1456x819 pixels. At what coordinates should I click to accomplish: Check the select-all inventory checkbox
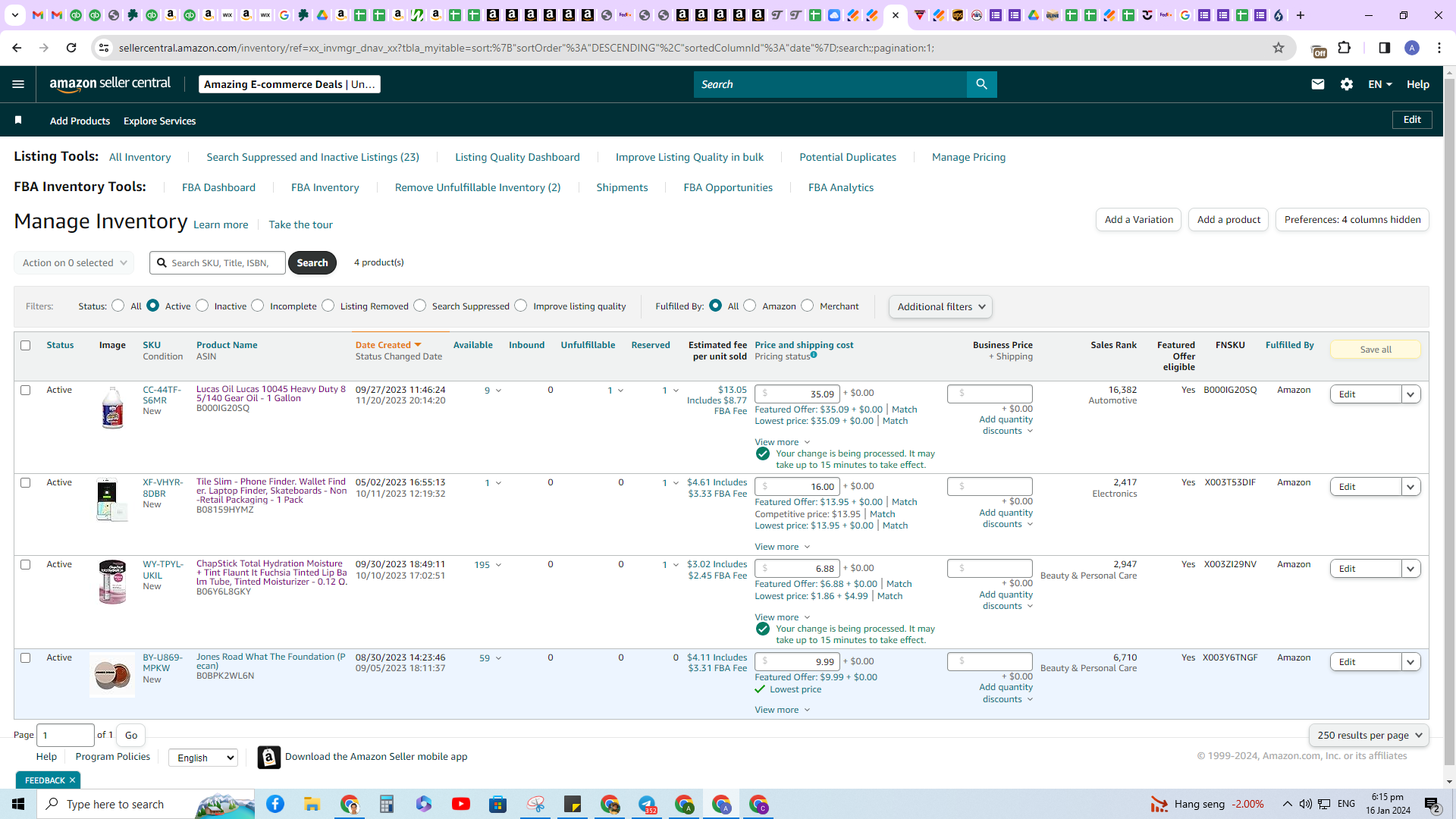pyautogui.click(x=25, y=345)
